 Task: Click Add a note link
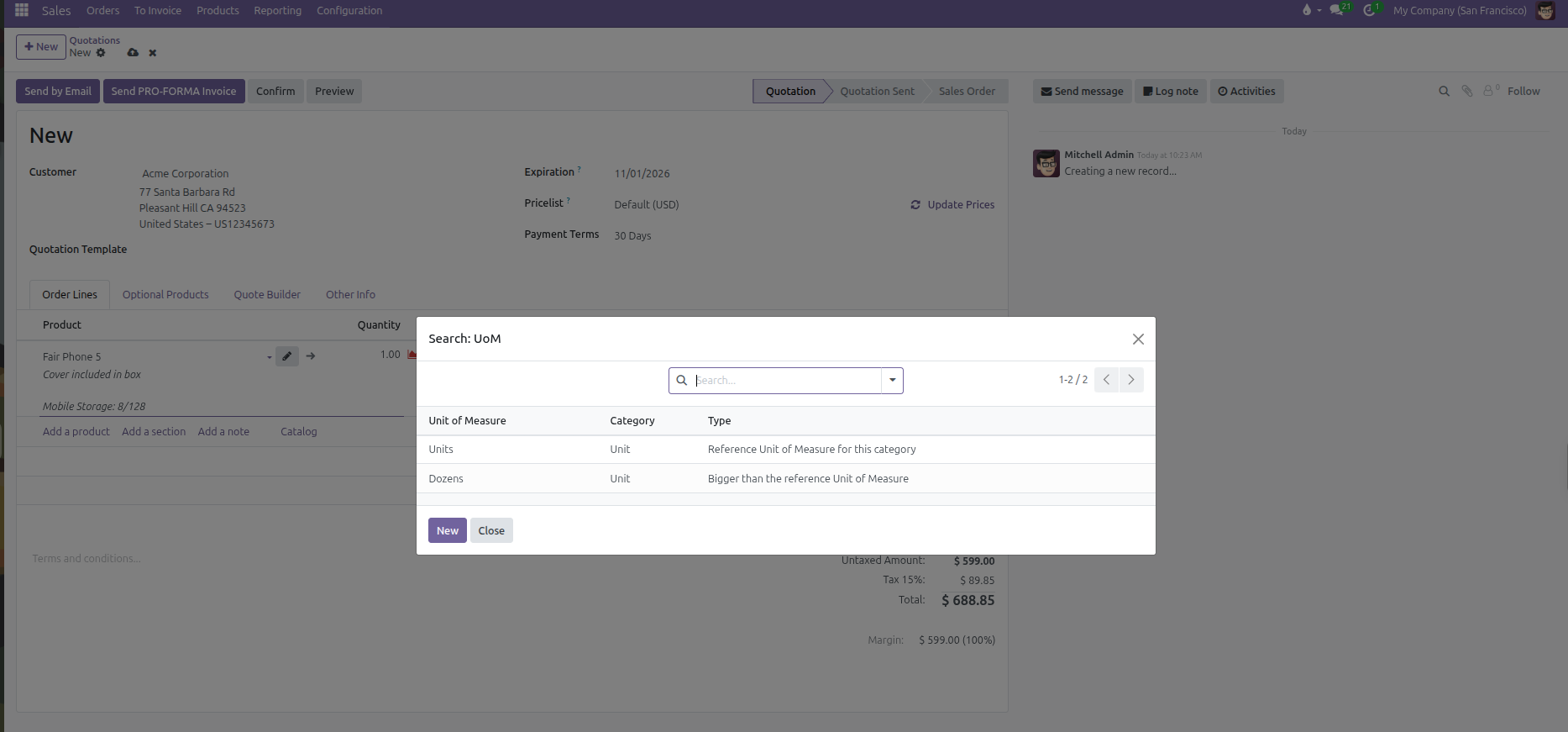coord(223,431)
